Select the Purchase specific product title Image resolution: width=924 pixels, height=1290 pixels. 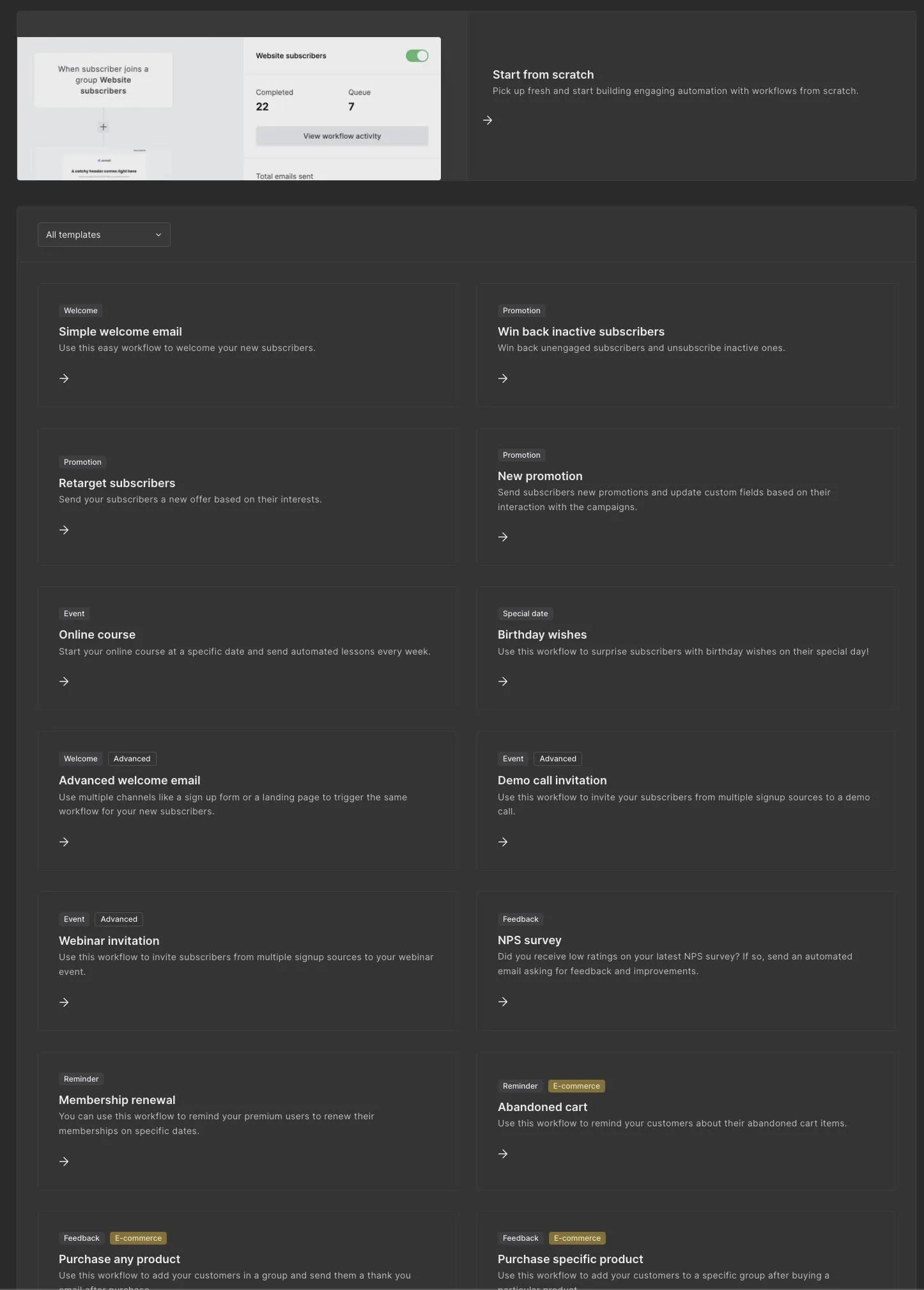tap(570, 1259)
